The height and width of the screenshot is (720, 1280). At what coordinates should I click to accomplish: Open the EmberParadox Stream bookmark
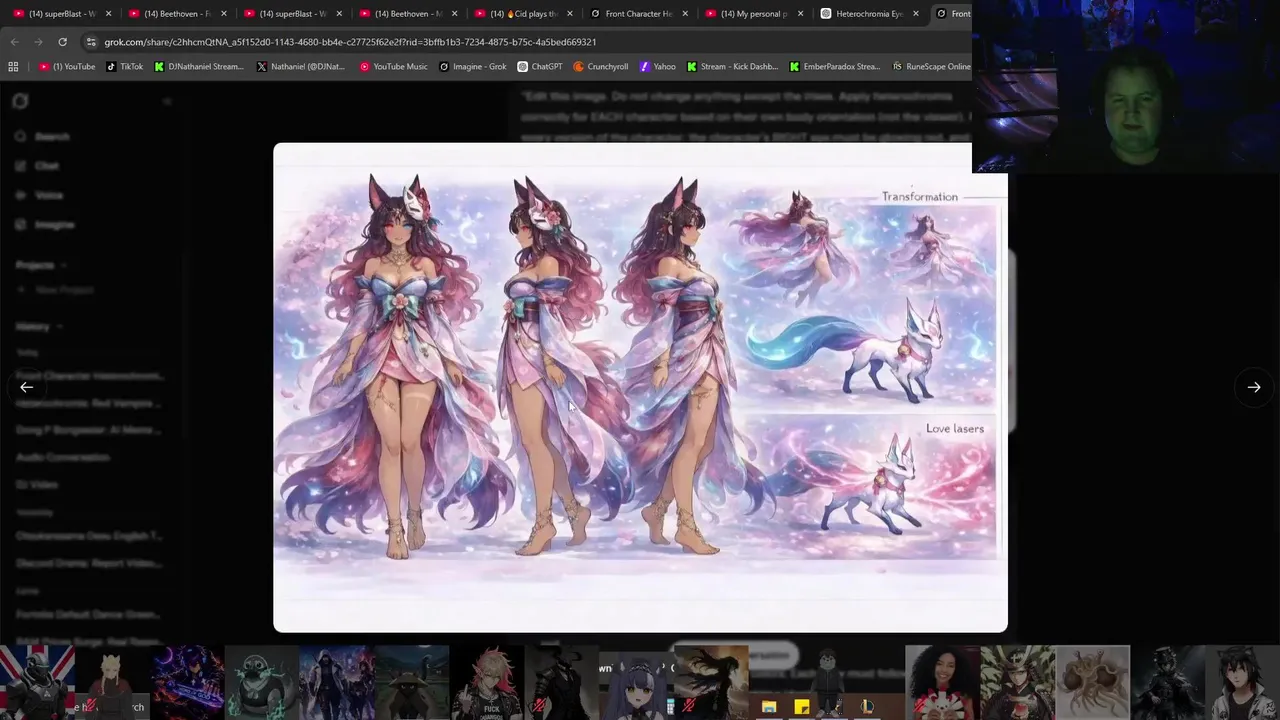click(x=835, y=67)
